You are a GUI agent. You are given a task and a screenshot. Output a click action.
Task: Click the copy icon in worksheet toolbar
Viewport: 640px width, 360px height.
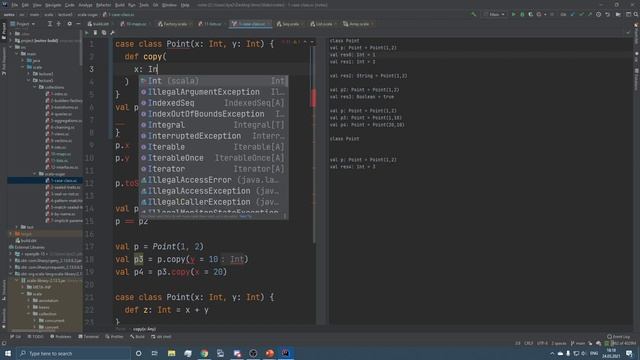(x=104, y=33)
